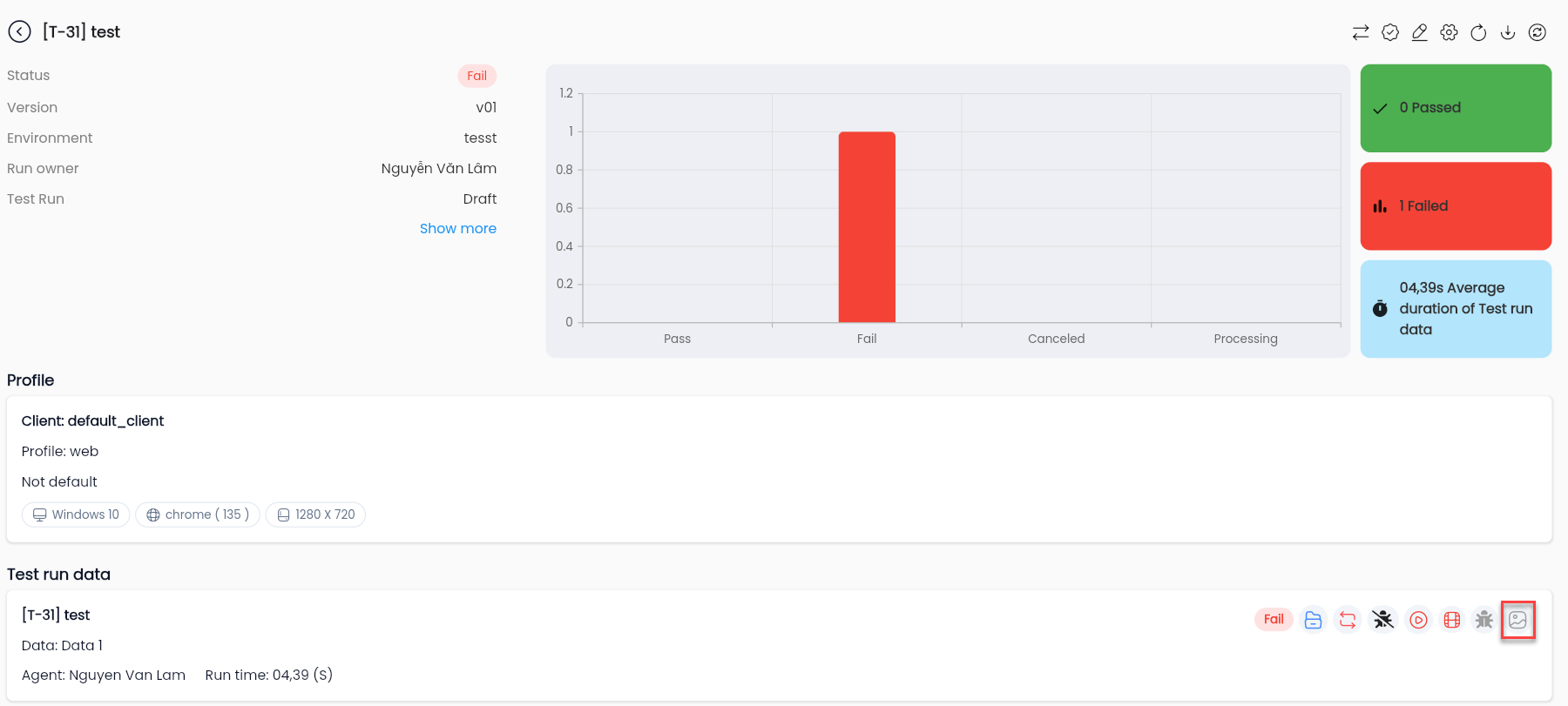Click 'Run time: 04,39 (s)' text
The width and height of the screenshot is (1568, 706).
click(269, 676)
